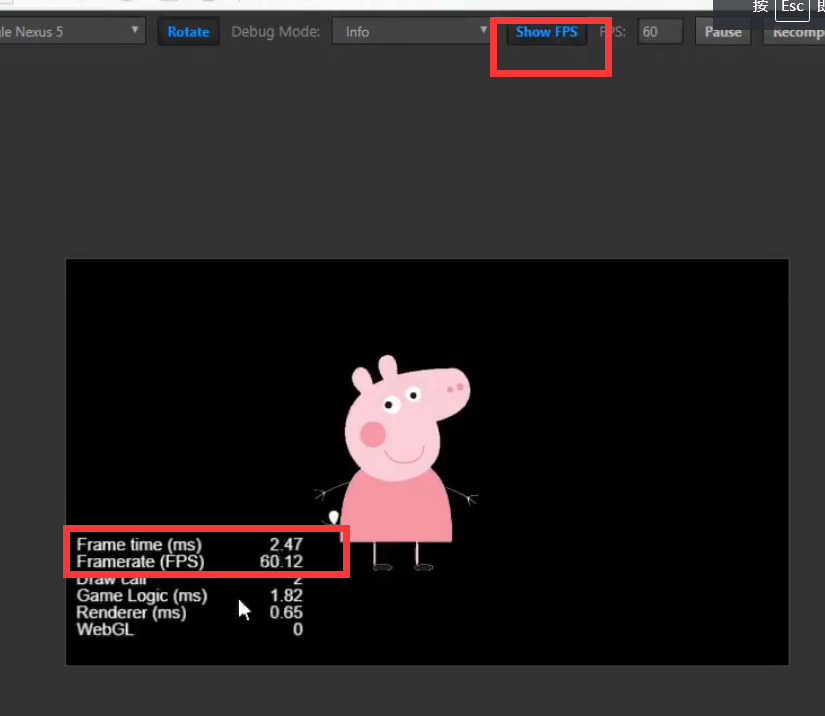The image size is (825, 716).
Task: Click the Framerate (FPS) stat text
Action: (x=140, y=561)
